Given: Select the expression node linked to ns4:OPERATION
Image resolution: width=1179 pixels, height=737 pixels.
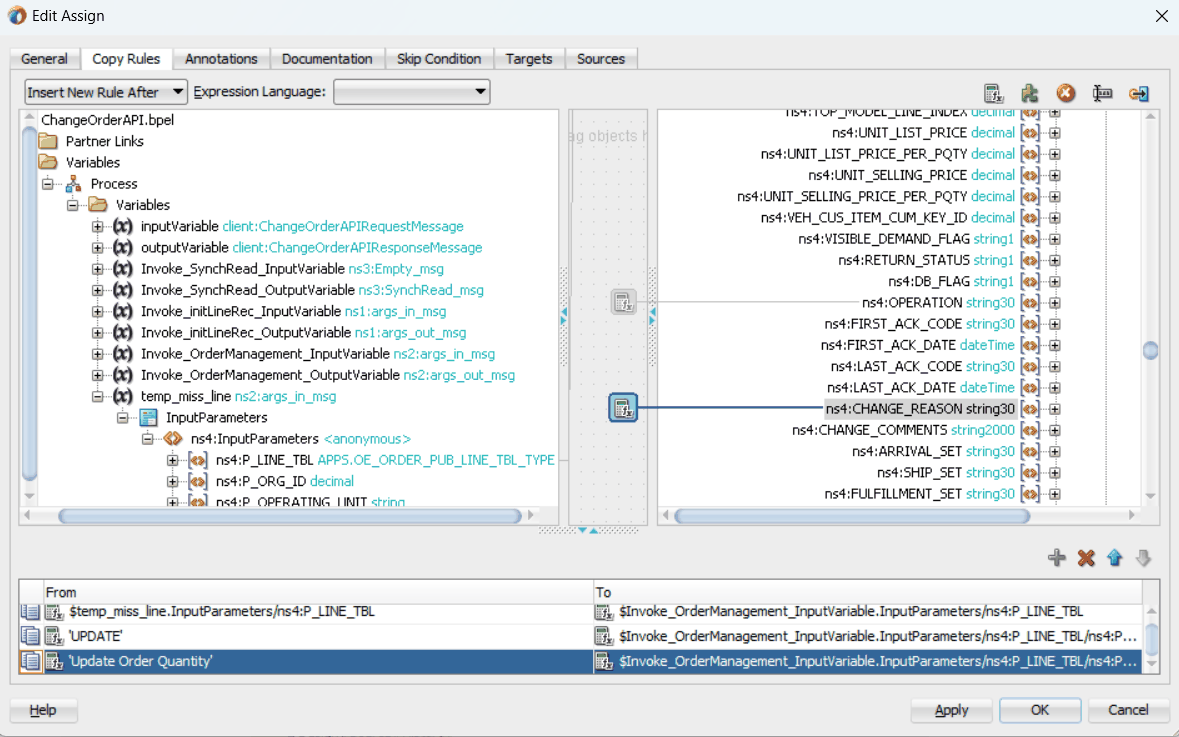Looking at the screenshot, I should click(x=623, y=302).
